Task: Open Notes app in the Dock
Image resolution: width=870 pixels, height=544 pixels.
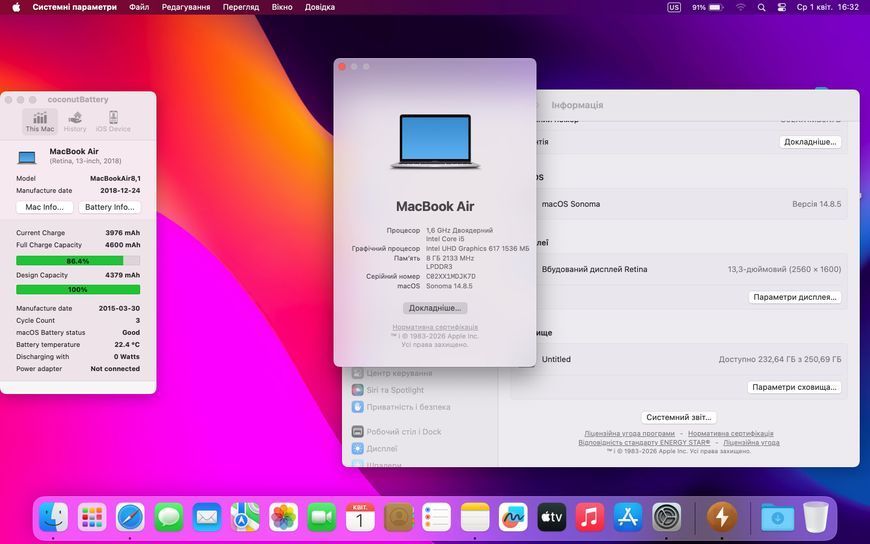Action: pyautogui.click(x=475, y=518)
